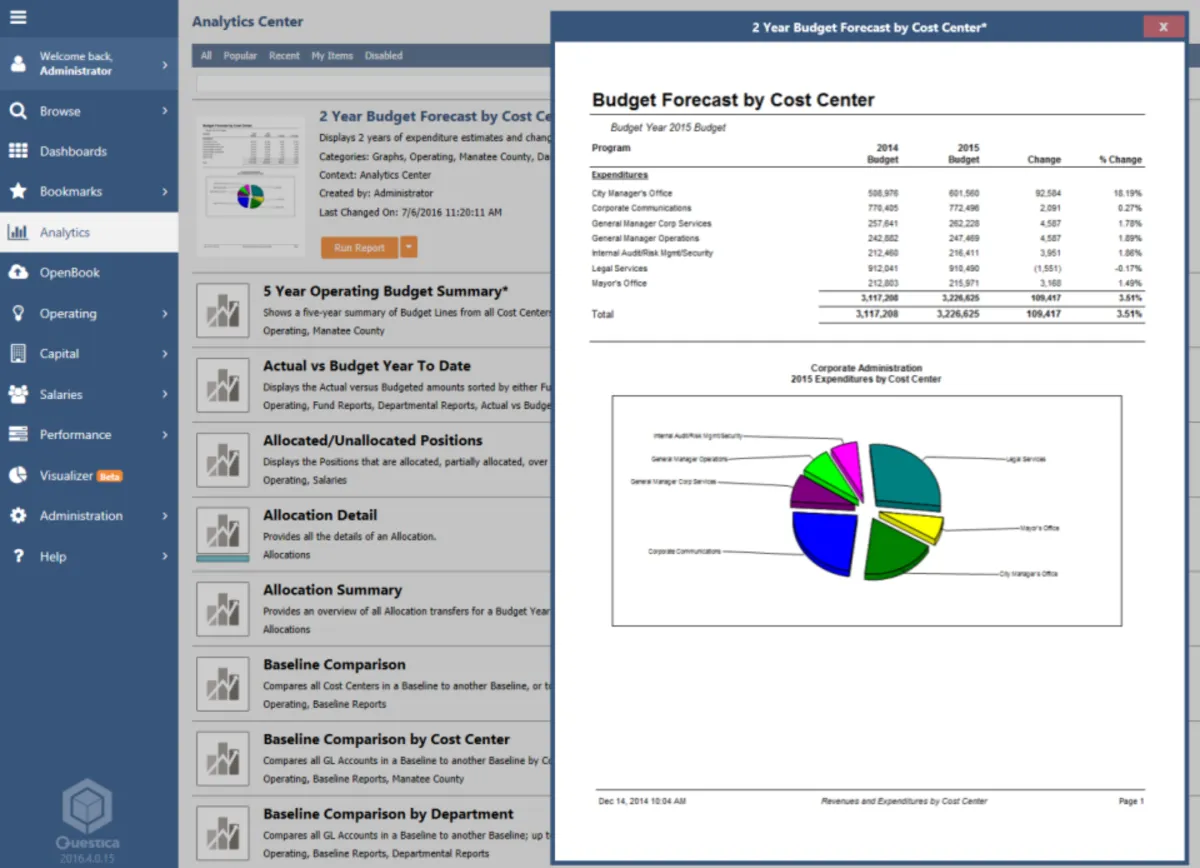Expand the Capital menu chevron
Image resolution: width=1200 pixels, height=868 pixels.
(x=165, y=353)
